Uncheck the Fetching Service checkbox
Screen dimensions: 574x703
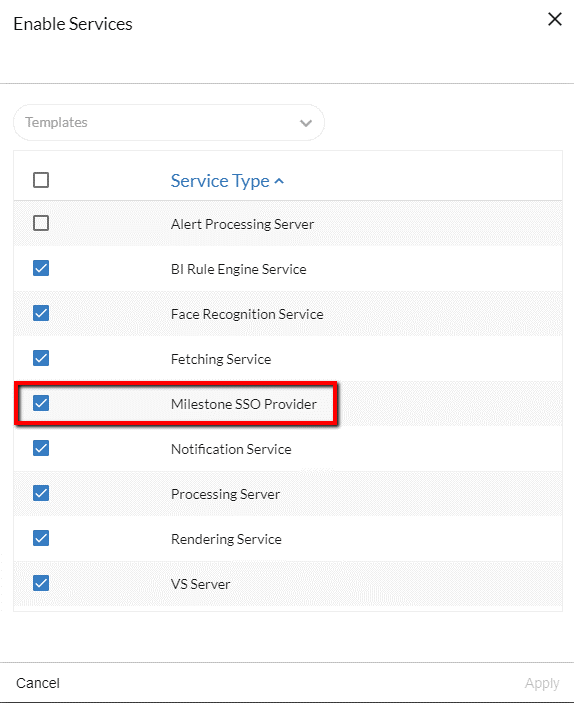coord(41,358)
